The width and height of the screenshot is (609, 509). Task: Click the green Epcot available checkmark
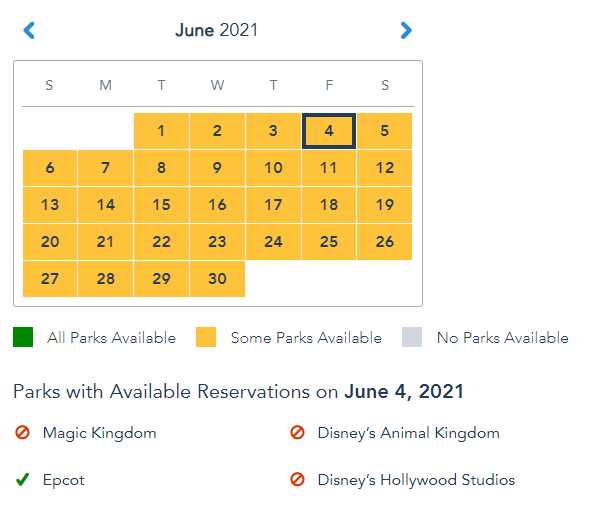(23, 479)
